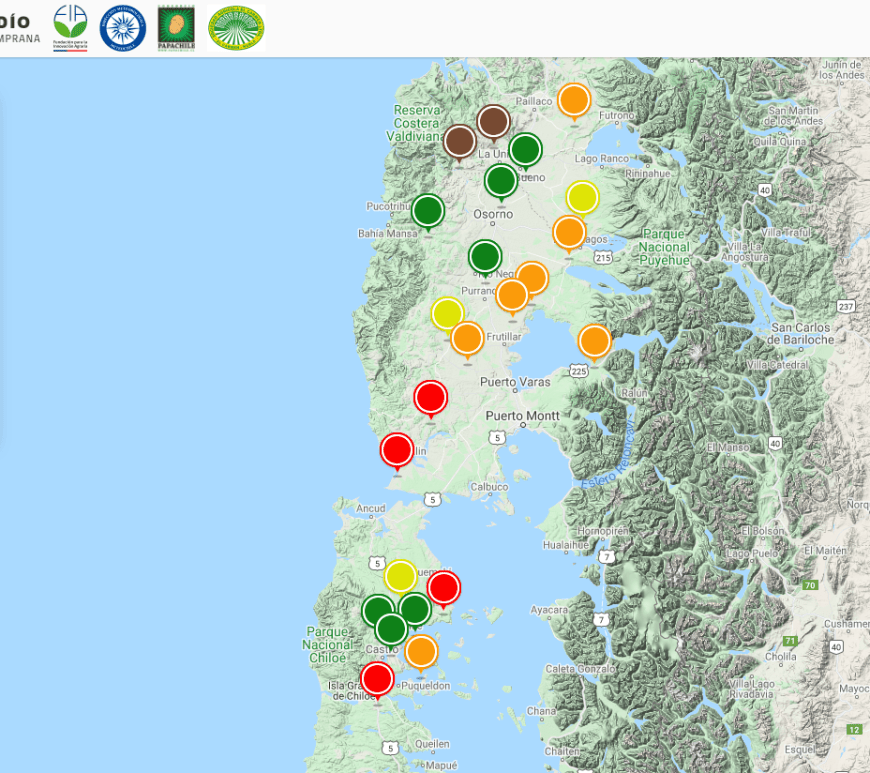Click the FIA foundation logo

tap(70, 27)
